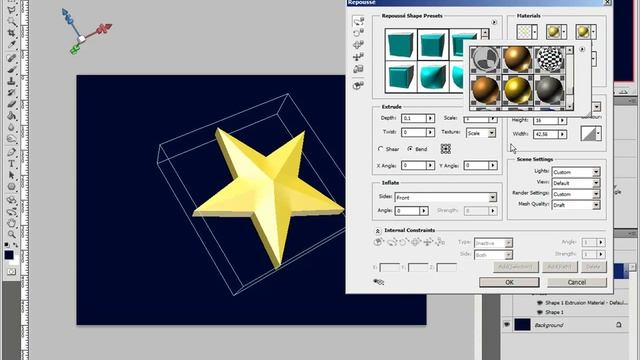Select the rounded cyan shape preset thumbnail

coord(432,77)
